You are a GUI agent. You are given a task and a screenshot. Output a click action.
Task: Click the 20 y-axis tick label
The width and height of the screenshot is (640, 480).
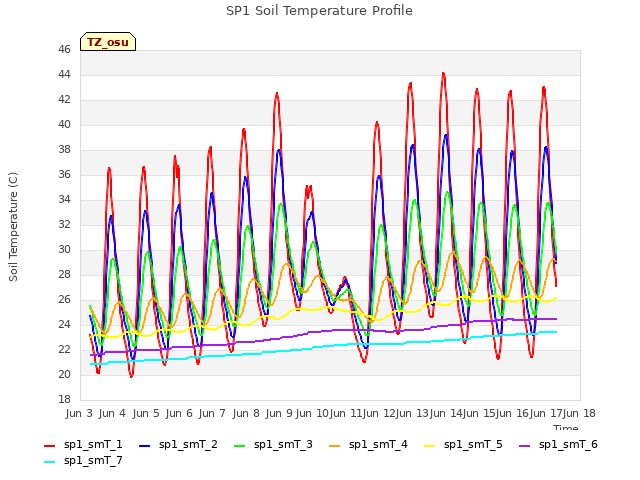[x=64, y=374]
